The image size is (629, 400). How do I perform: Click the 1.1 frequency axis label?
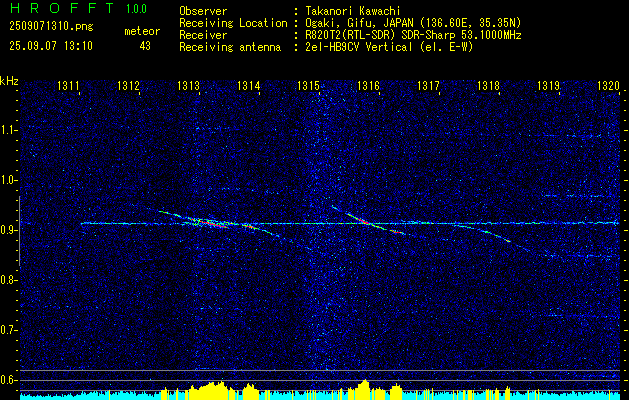(x=7, y=130)
